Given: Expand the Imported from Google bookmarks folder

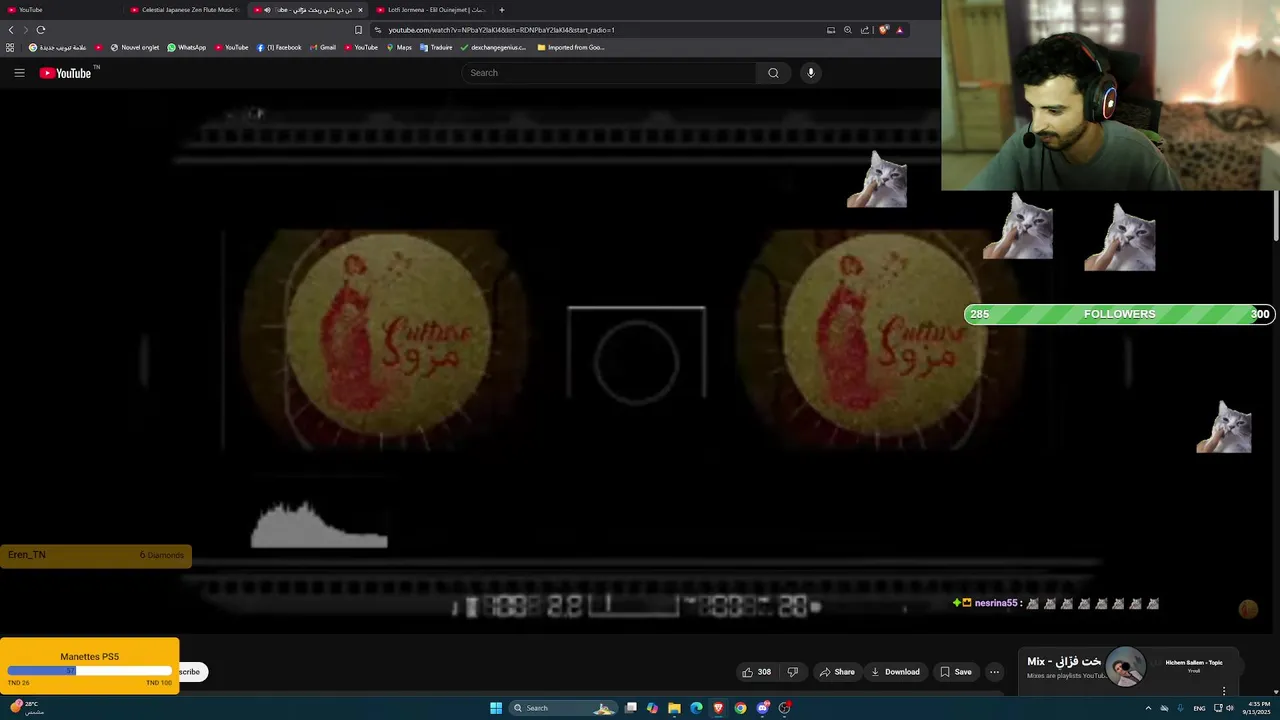Looking at the screenshot, I should [x=571, y=47].
